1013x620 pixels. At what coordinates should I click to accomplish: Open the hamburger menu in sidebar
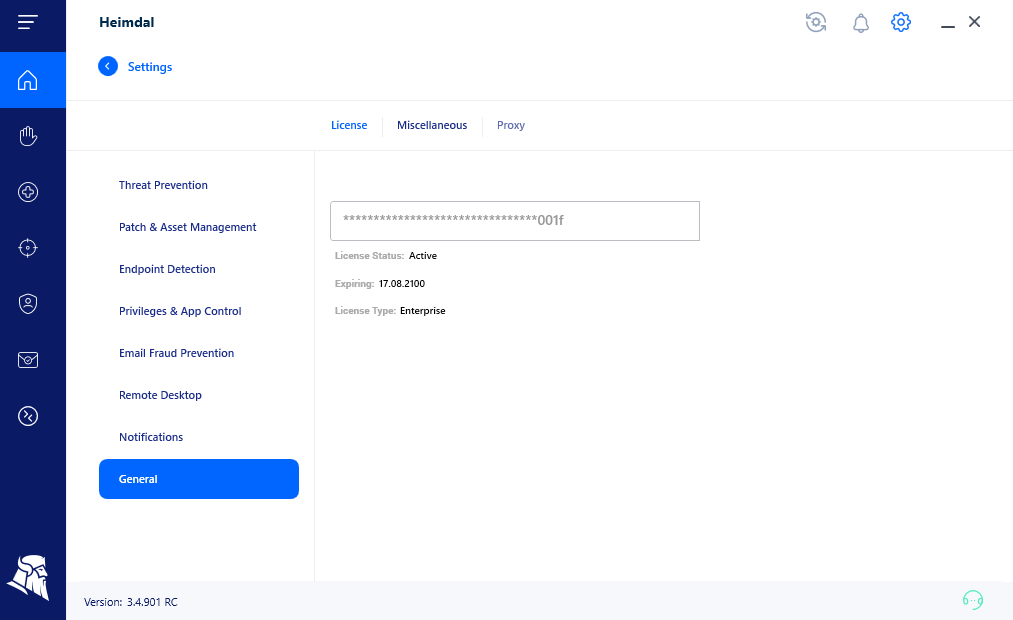pyautogui.click(x=28, y=22)
